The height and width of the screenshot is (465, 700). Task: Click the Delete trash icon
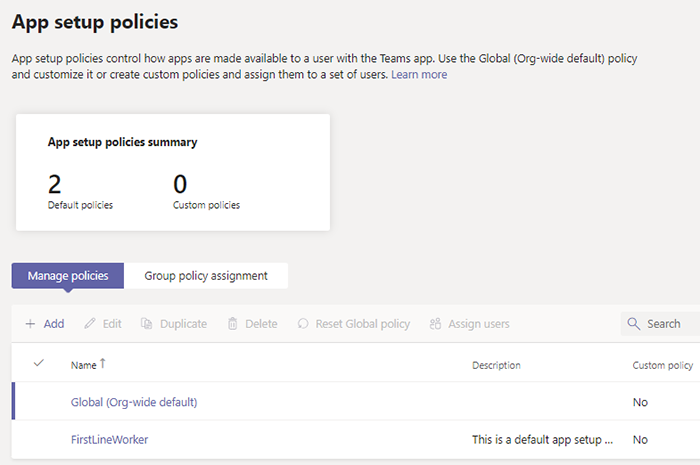coord(233,324)
